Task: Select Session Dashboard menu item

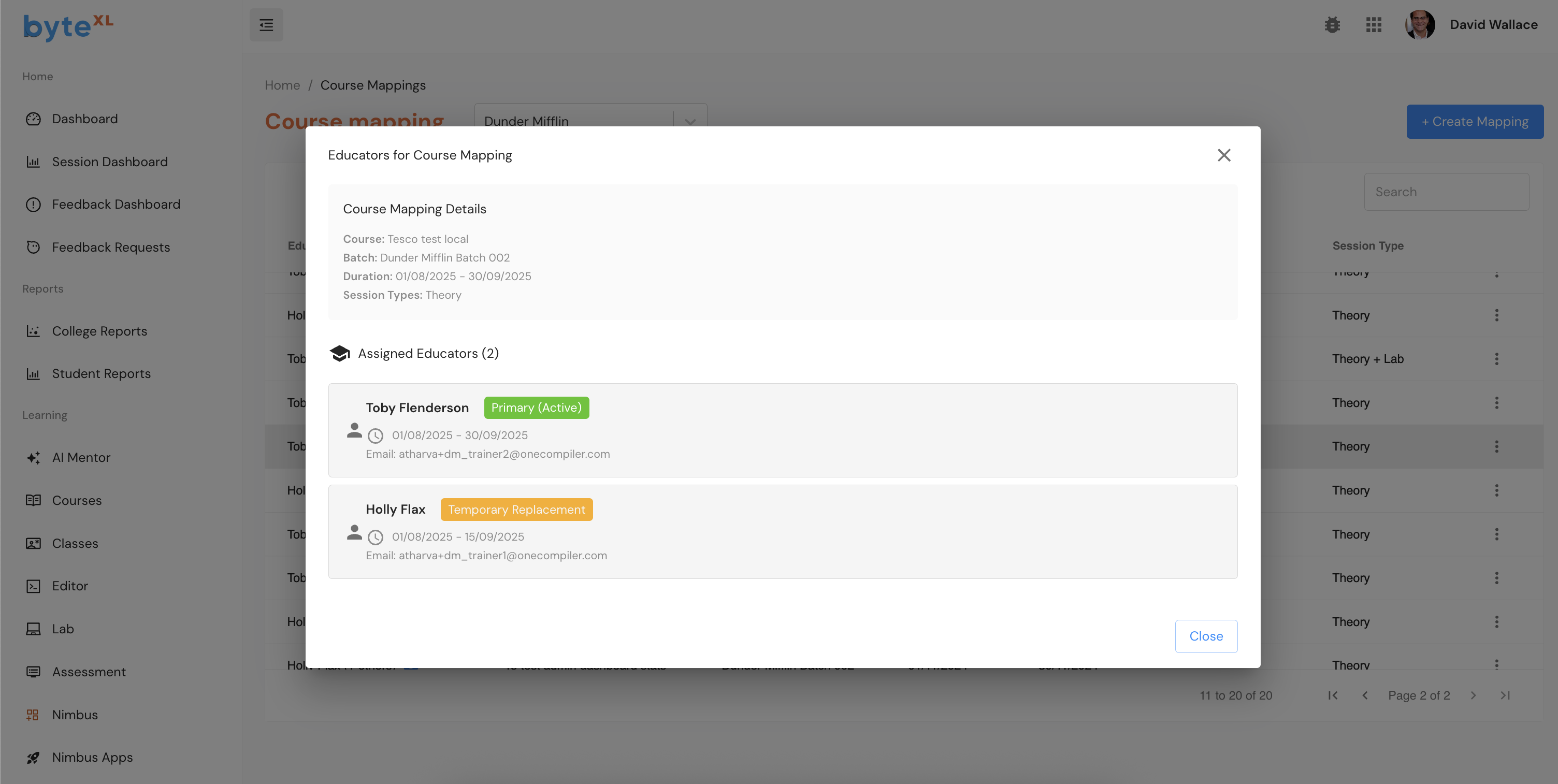Action: [x=109, y=162]
